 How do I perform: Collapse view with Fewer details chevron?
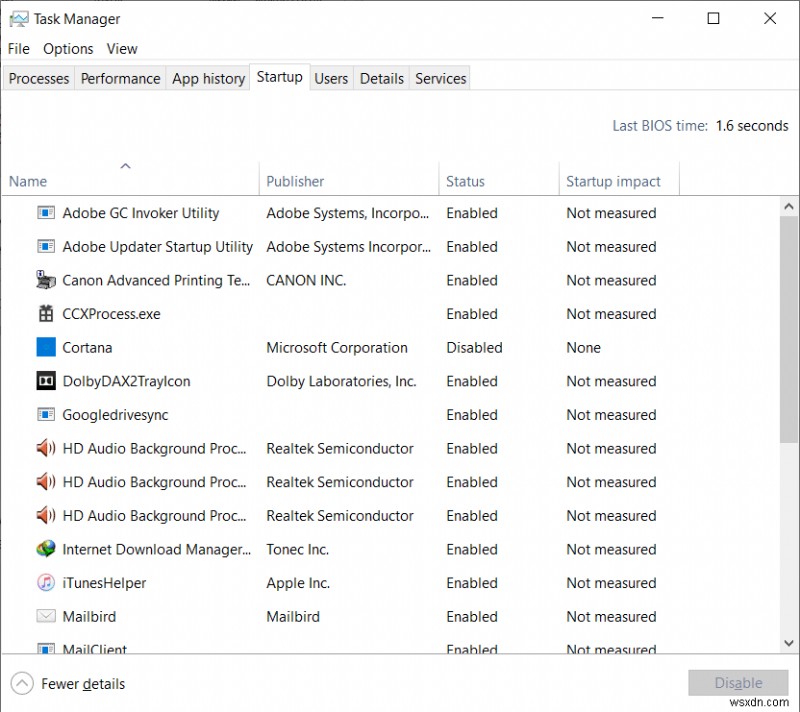point(21,684)
